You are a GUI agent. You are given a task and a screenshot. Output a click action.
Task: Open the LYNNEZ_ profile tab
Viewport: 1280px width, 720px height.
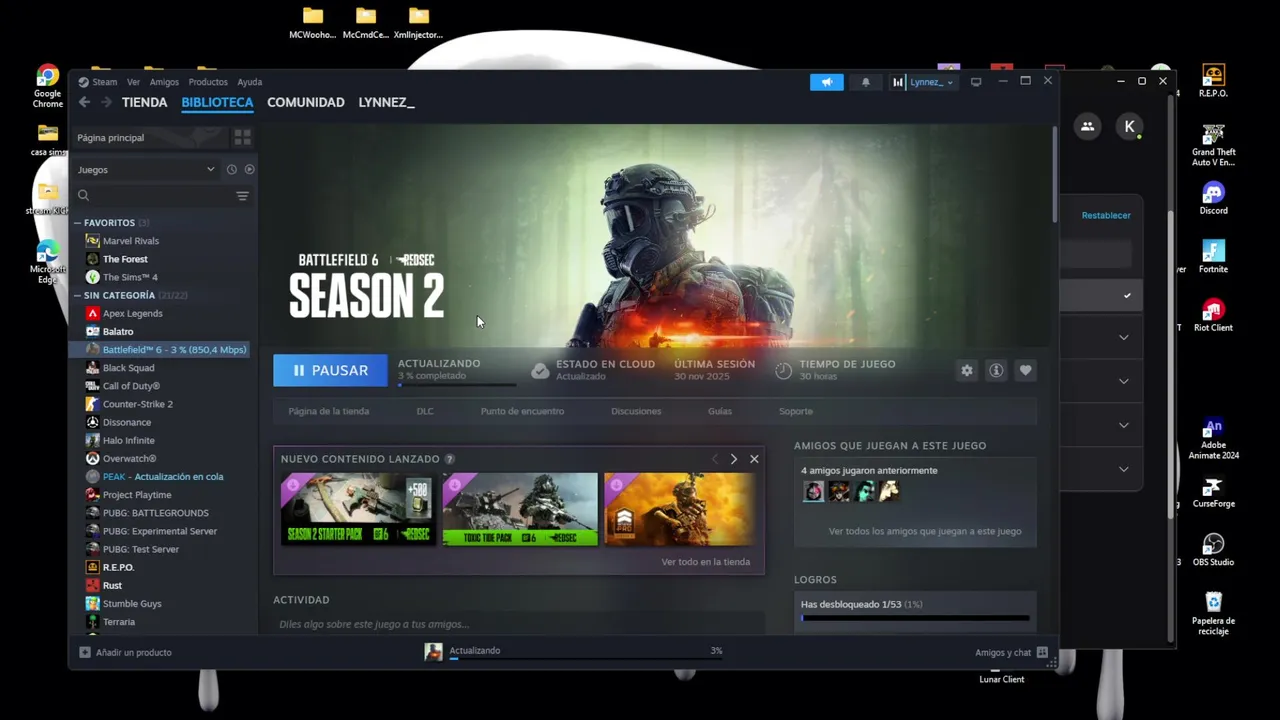(x=386, y=102)
